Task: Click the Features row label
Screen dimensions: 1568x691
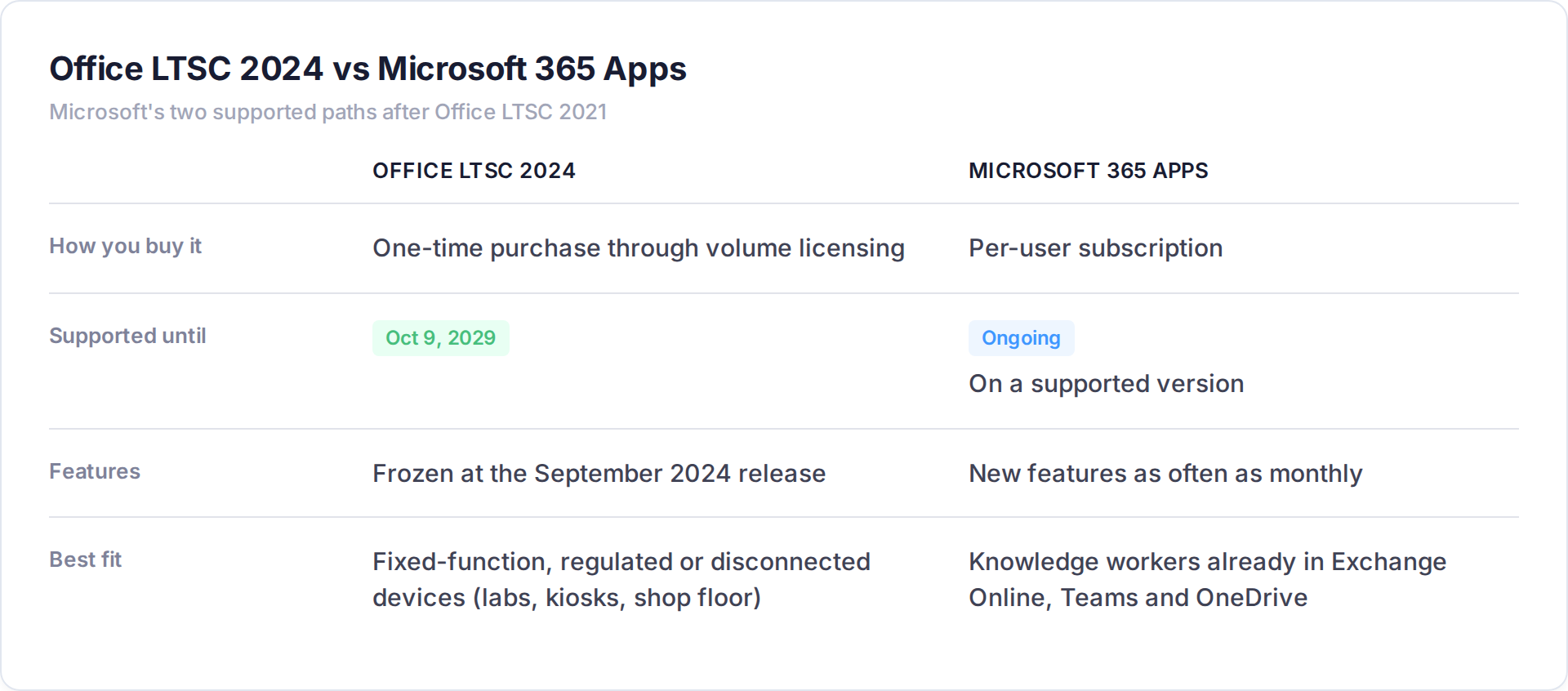Action: pos(95,471)
